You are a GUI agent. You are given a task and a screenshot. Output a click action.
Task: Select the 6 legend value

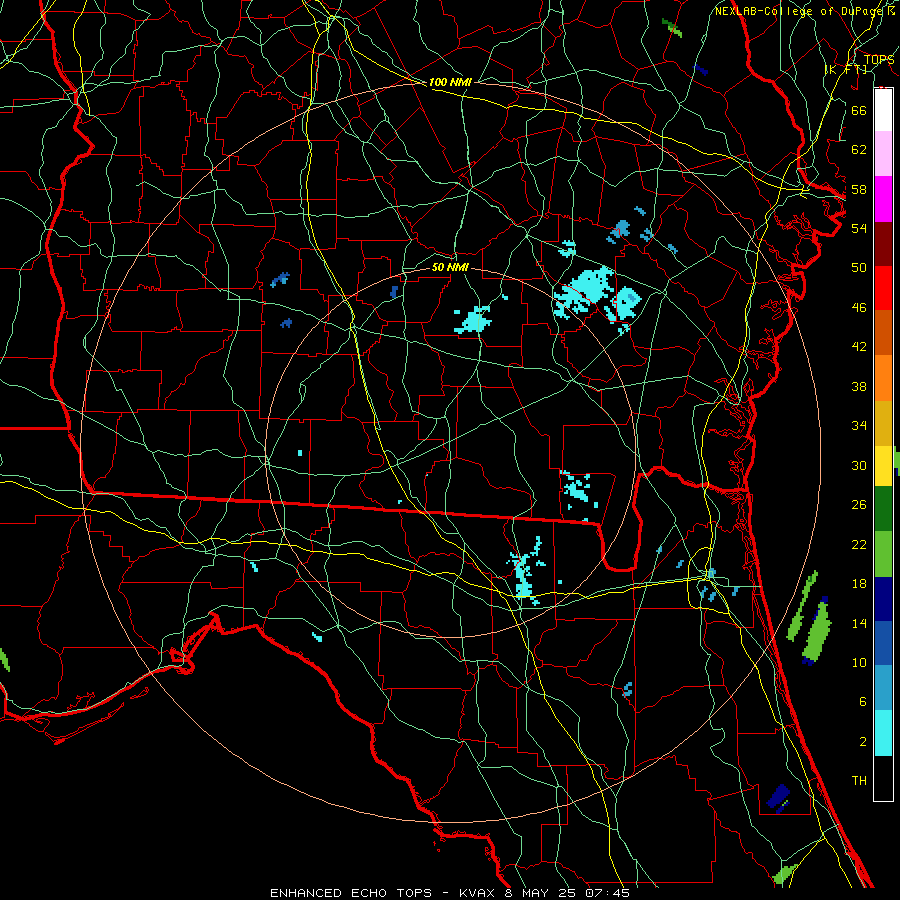coord(862,702)
